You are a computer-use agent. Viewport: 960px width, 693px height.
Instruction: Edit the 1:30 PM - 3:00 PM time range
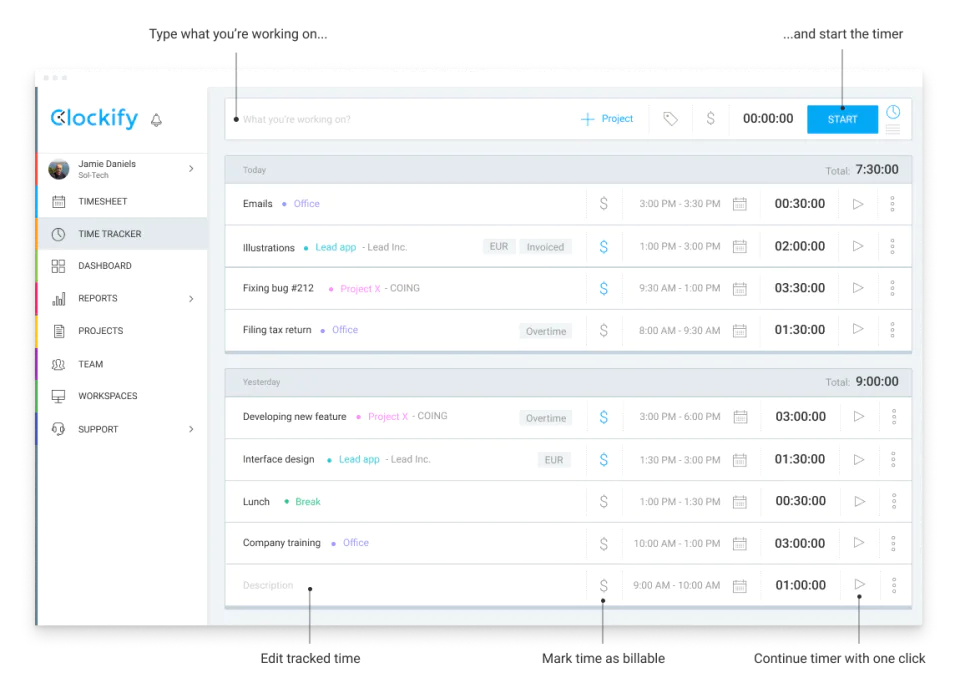[x=680, y=460]
